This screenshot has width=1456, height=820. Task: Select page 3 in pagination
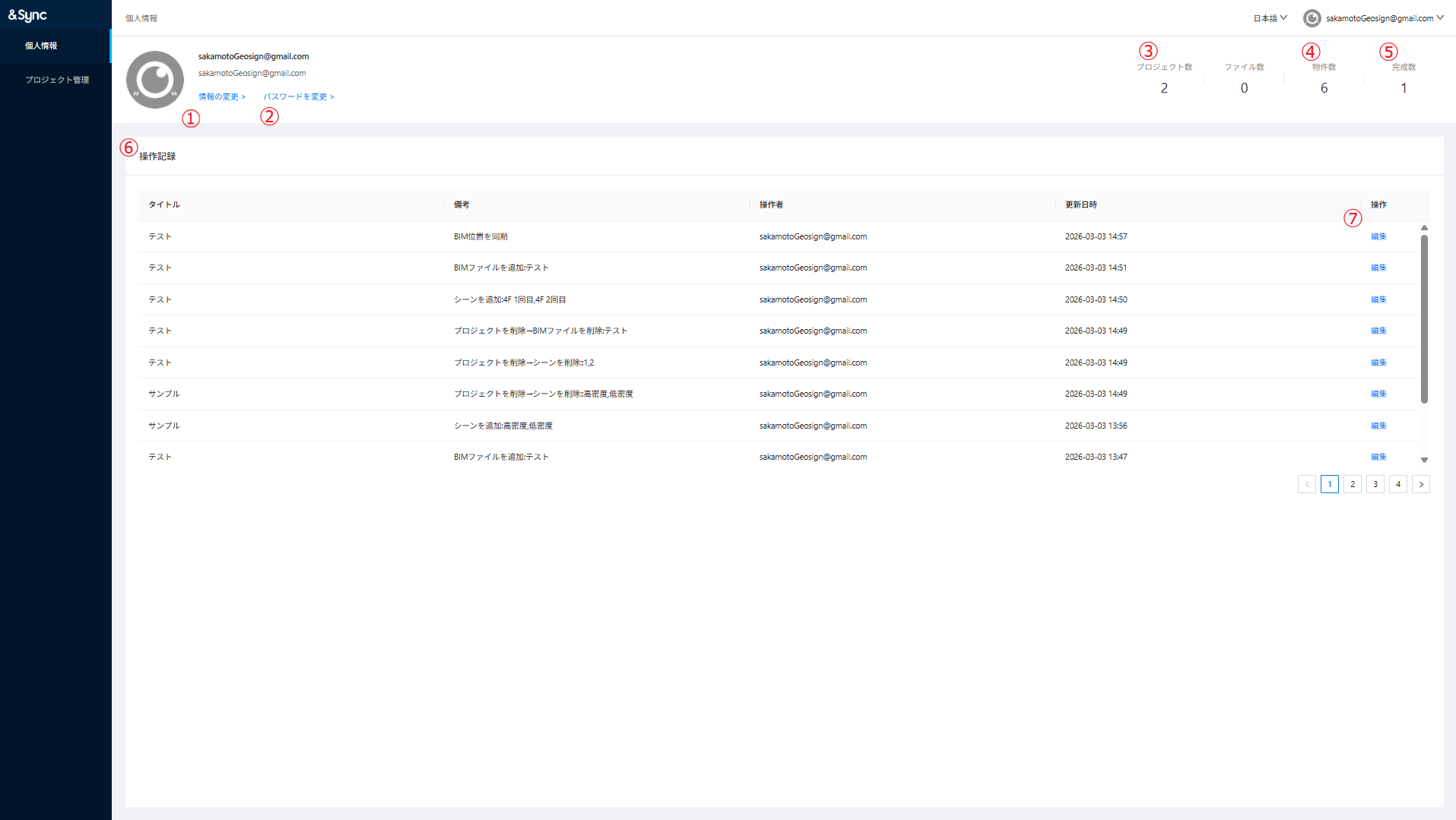(1375, 484)
